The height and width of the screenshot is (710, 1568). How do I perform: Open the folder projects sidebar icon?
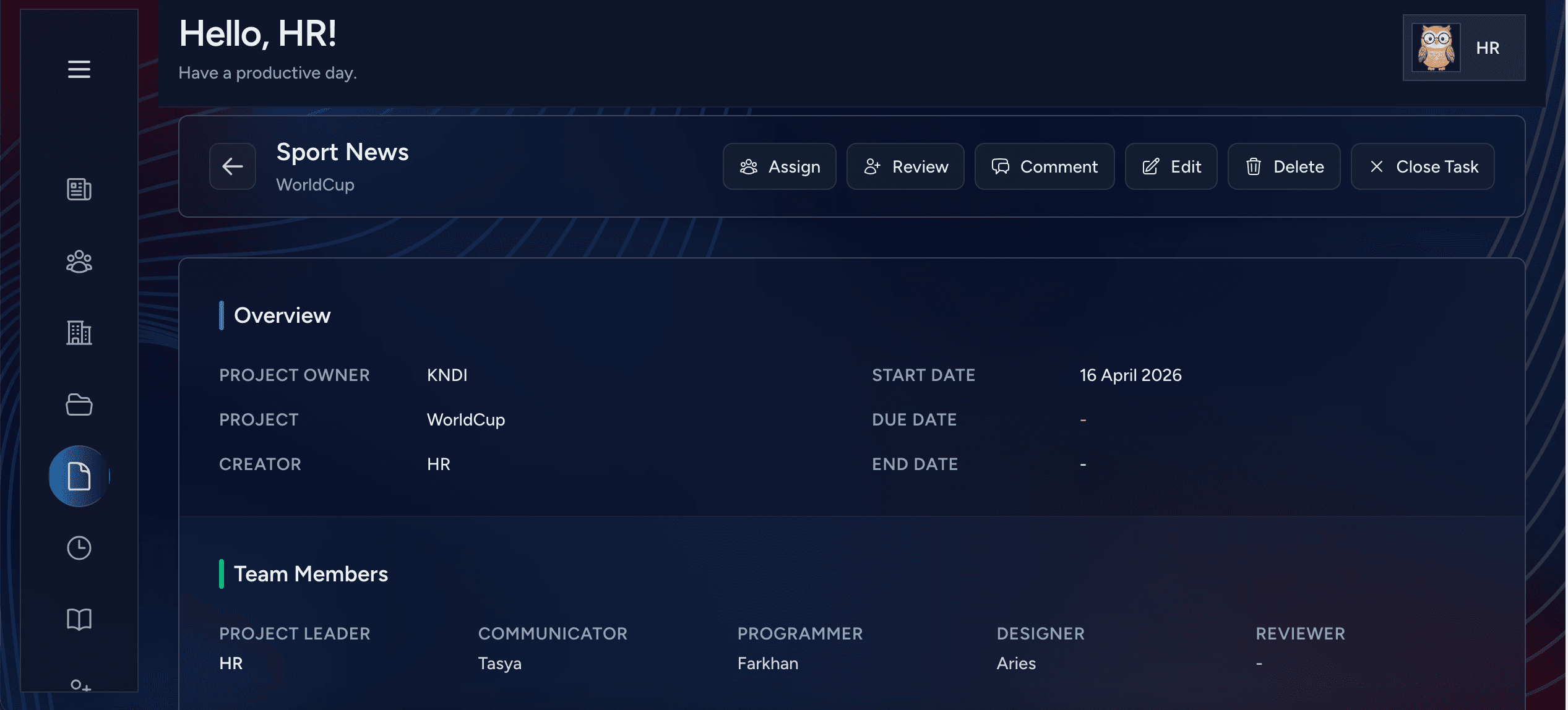pyautogui.click(x=79, y=404)
